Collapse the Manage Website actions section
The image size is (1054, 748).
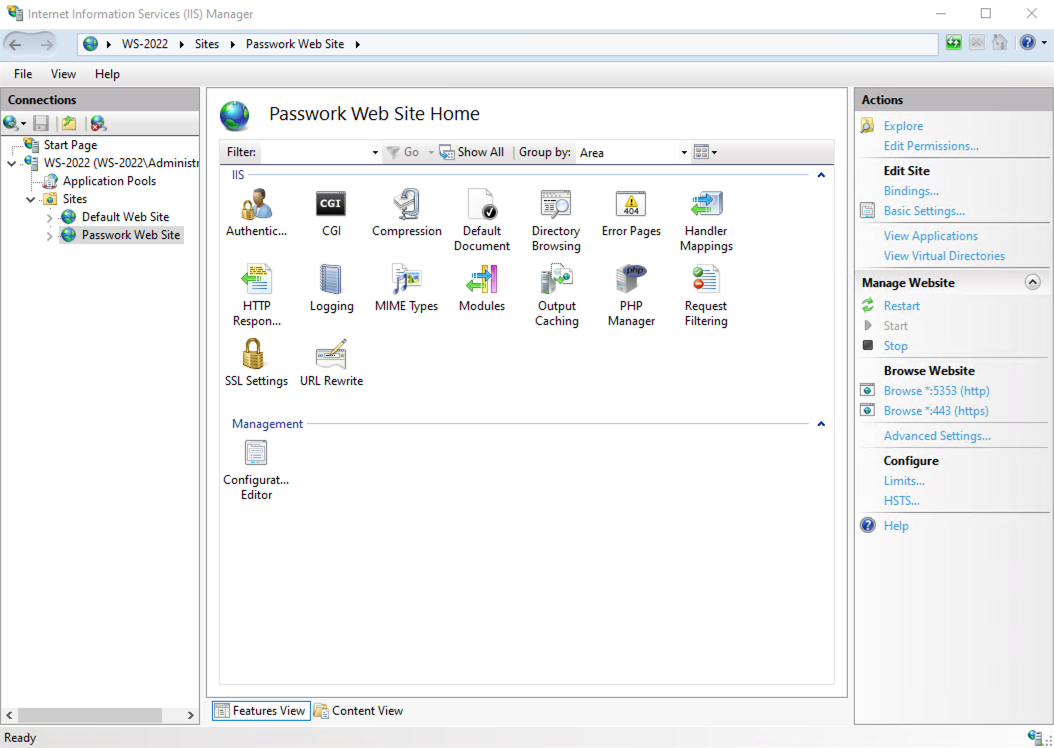(1032, 282)
